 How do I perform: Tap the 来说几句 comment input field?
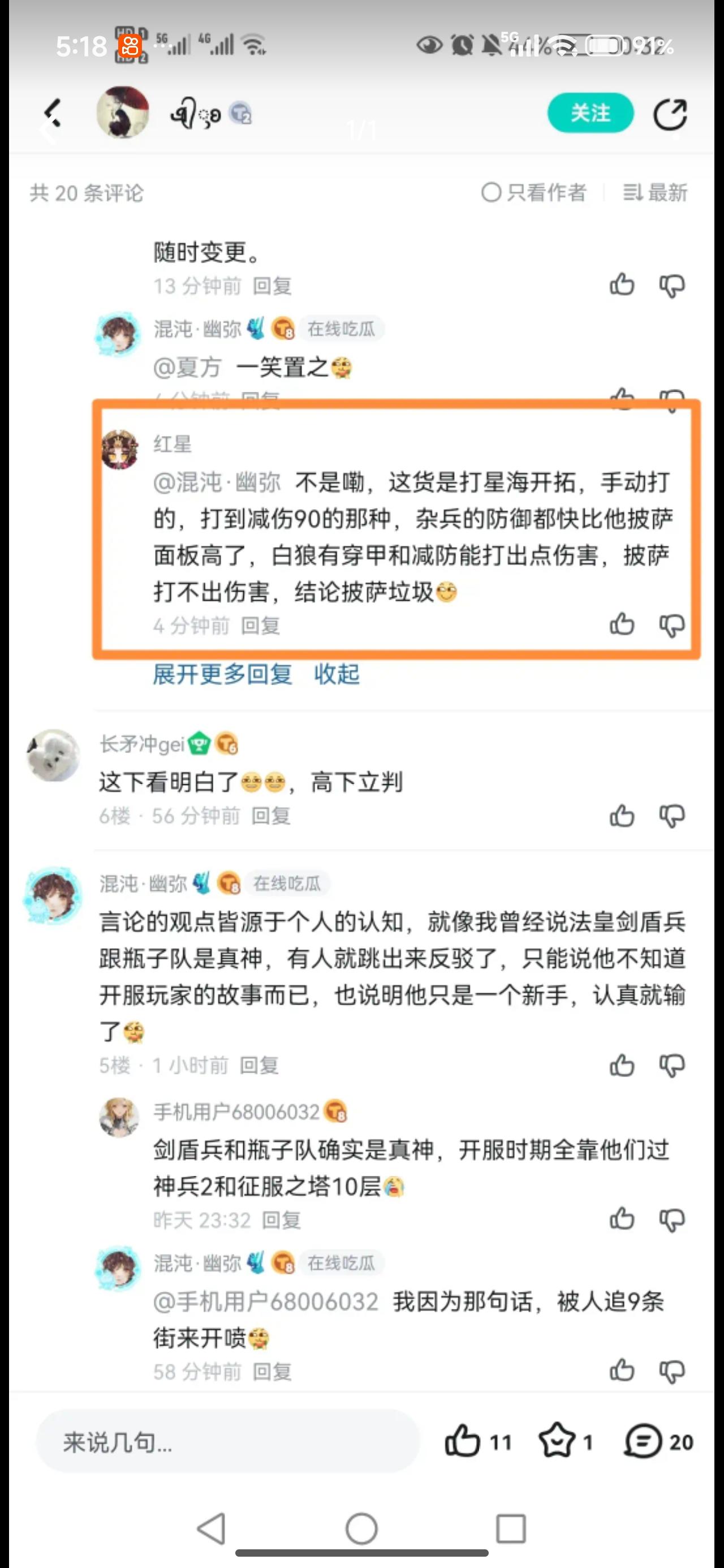point(229,1441)
